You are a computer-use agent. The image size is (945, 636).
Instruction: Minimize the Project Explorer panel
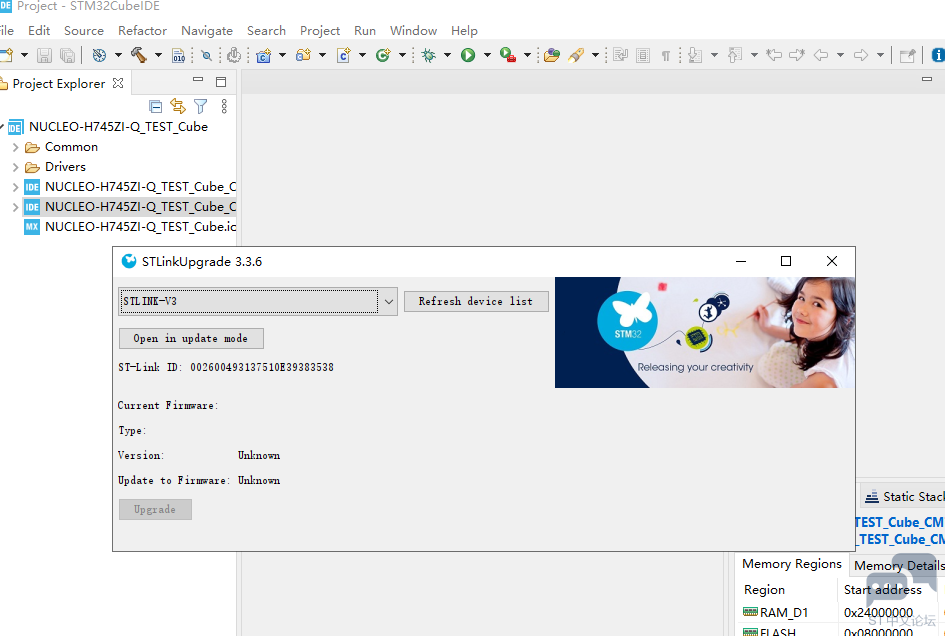(x=200, y=83)
